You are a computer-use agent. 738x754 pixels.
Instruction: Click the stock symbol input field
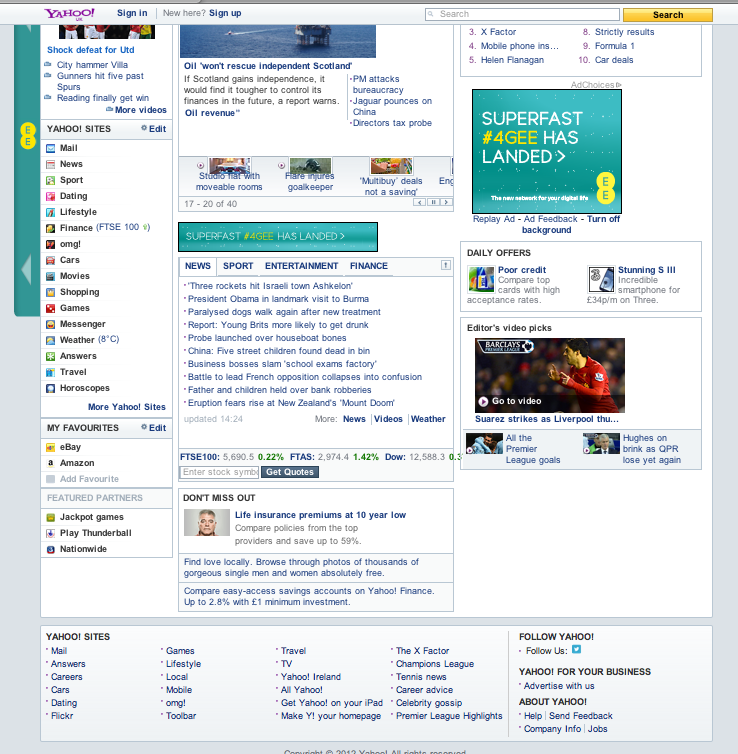(220, 472)
